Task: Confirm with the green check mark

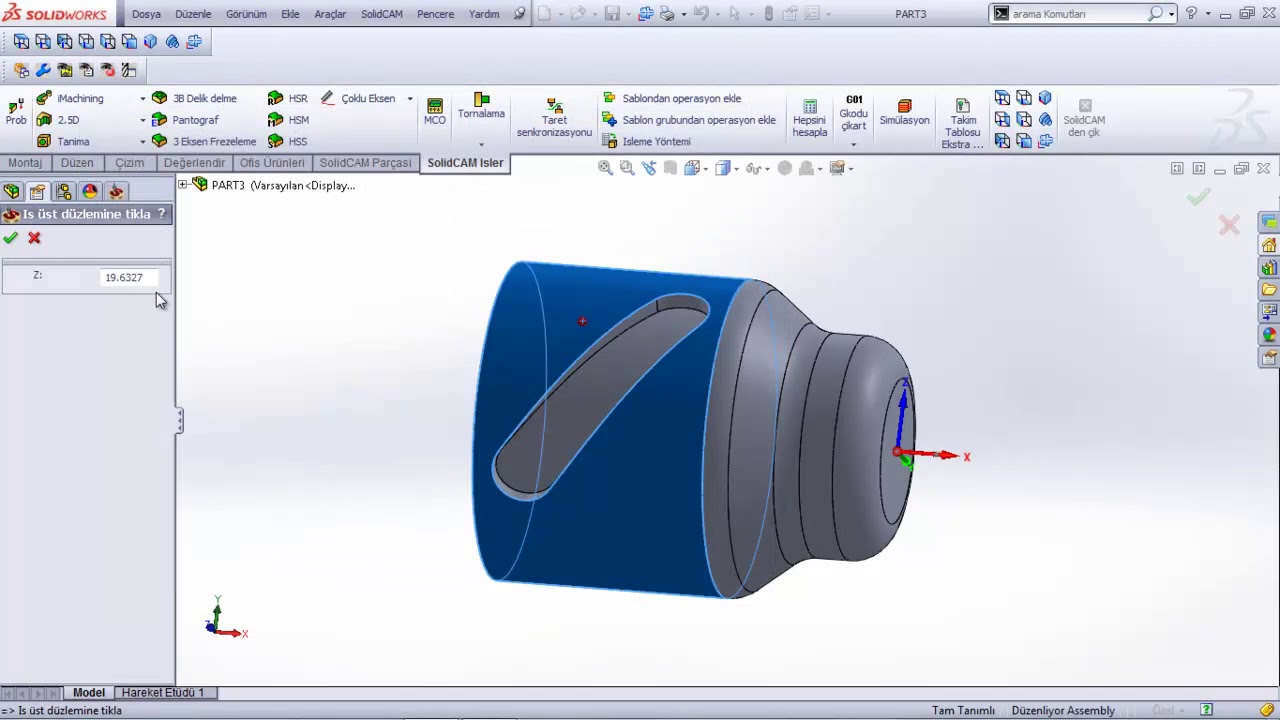Action: pyautogui.click(x=10, y=238)
